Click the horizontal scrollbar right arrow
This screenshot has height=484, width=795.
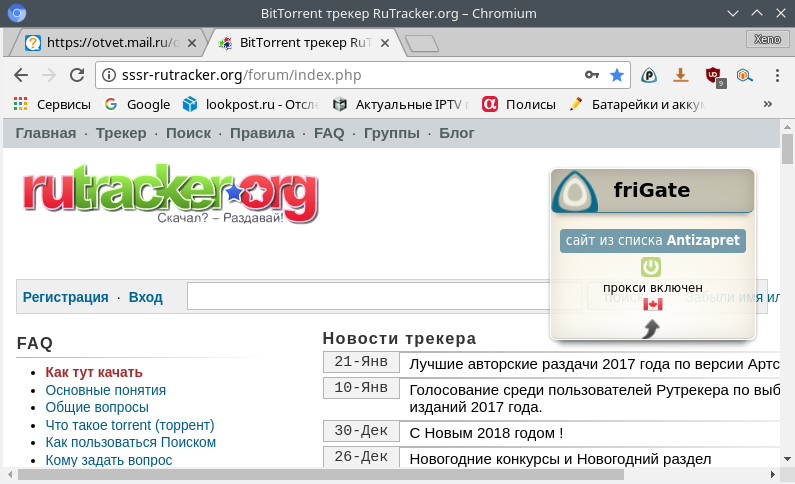point(773,475)
